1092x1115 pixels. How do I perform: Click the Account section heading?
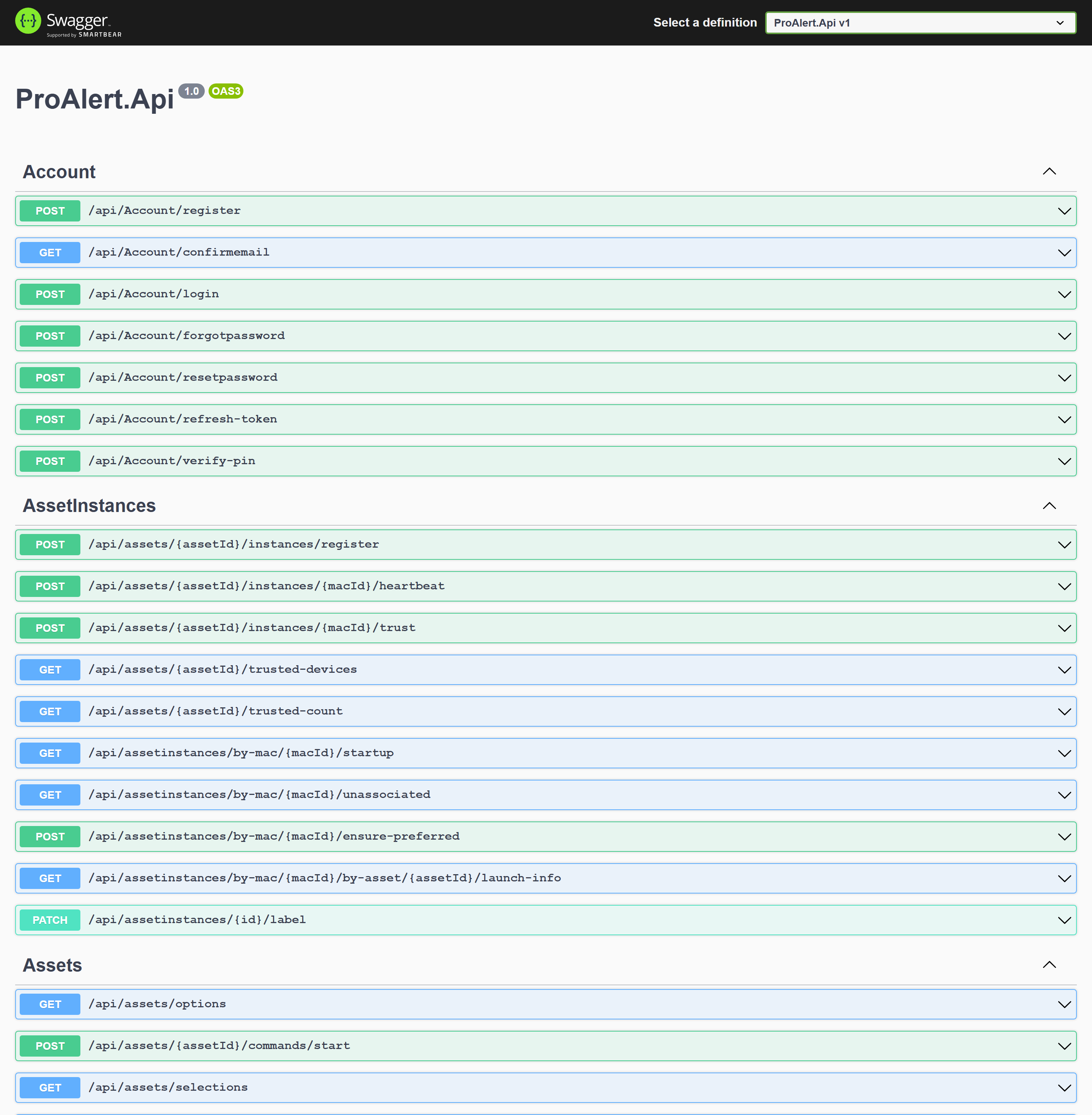coord(59,172)
